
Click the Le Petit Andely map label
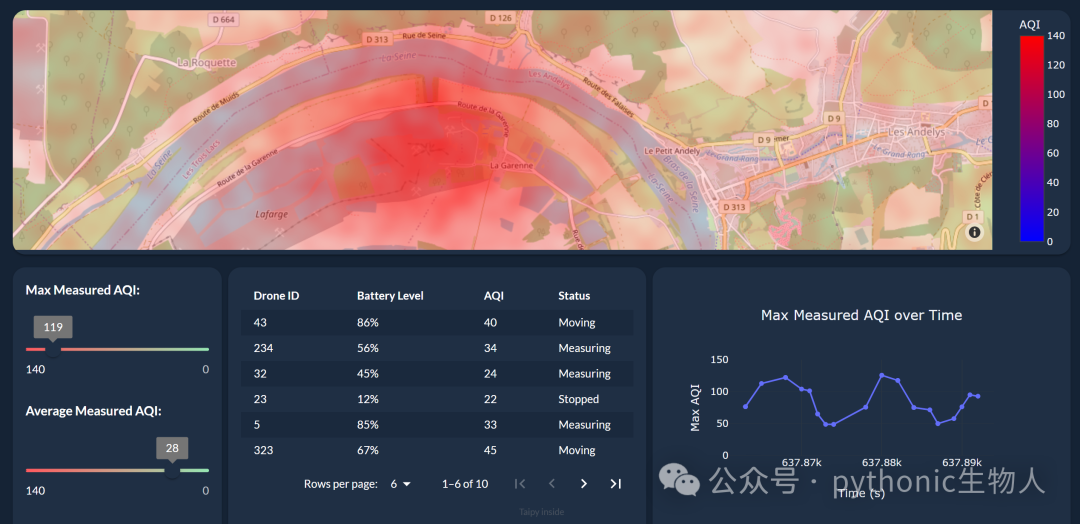point(672,151)
